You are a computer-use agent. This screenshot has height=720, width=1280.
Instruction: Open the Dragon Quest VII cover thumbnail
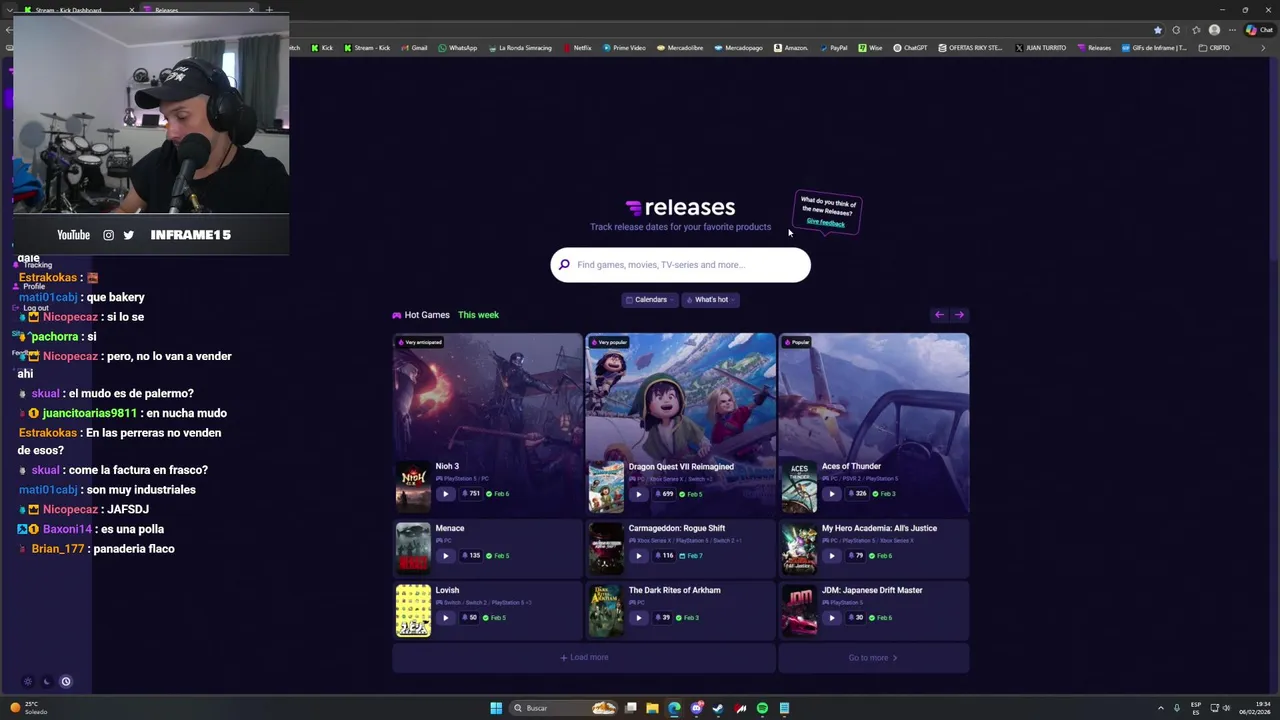(x=606, y=486)
